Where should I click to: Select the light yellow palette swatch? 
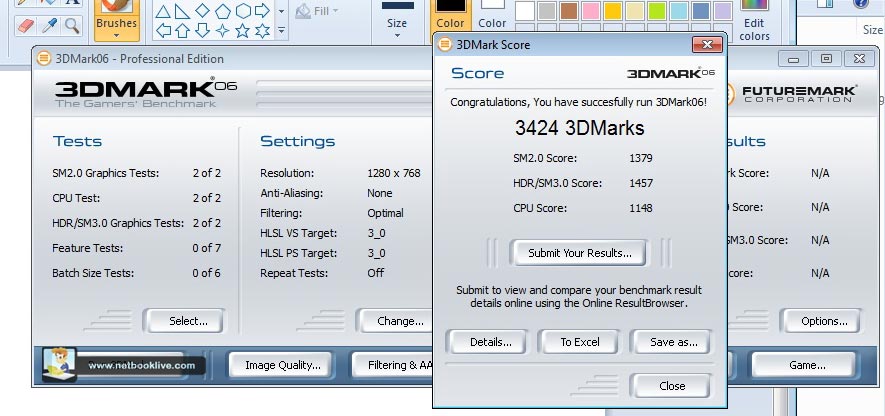pos(635,11)
